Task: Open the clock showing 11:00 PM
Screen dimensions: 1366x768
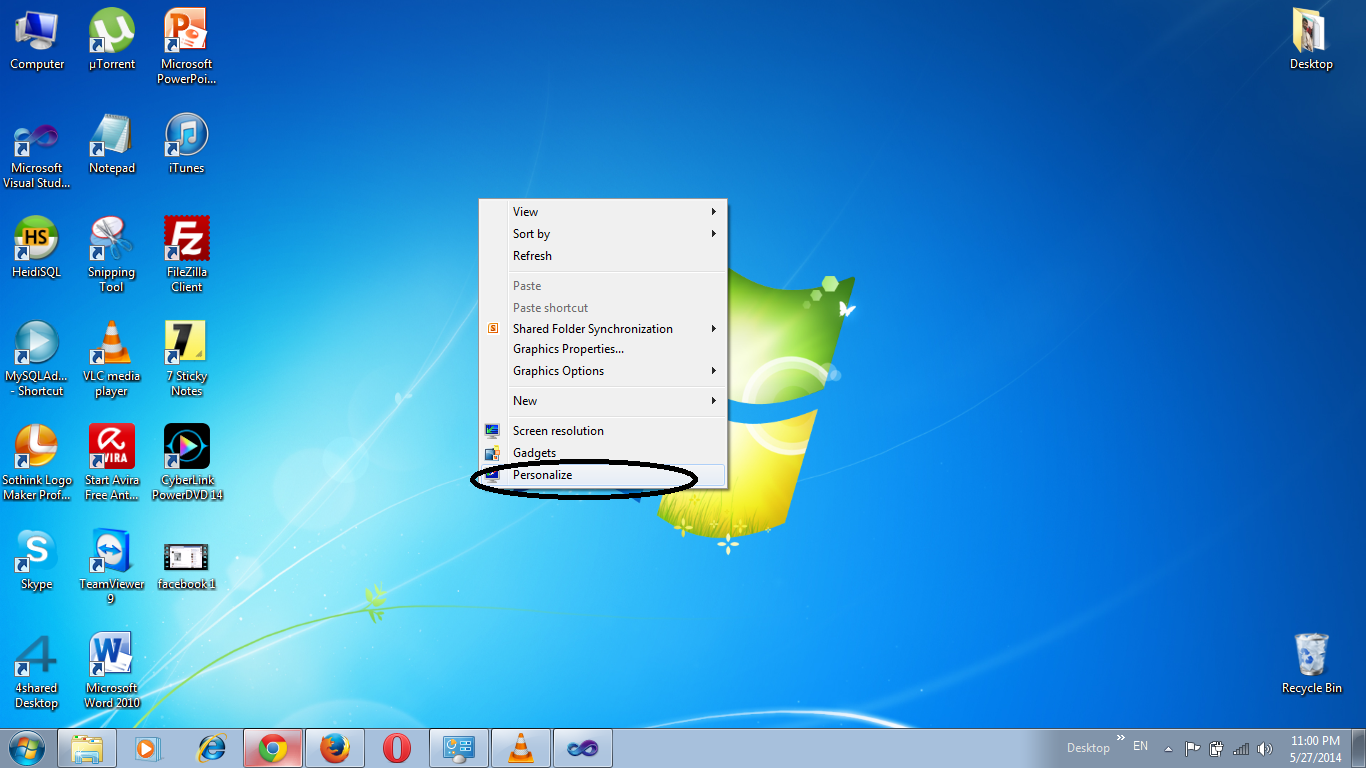Action: click(1315, 749)
